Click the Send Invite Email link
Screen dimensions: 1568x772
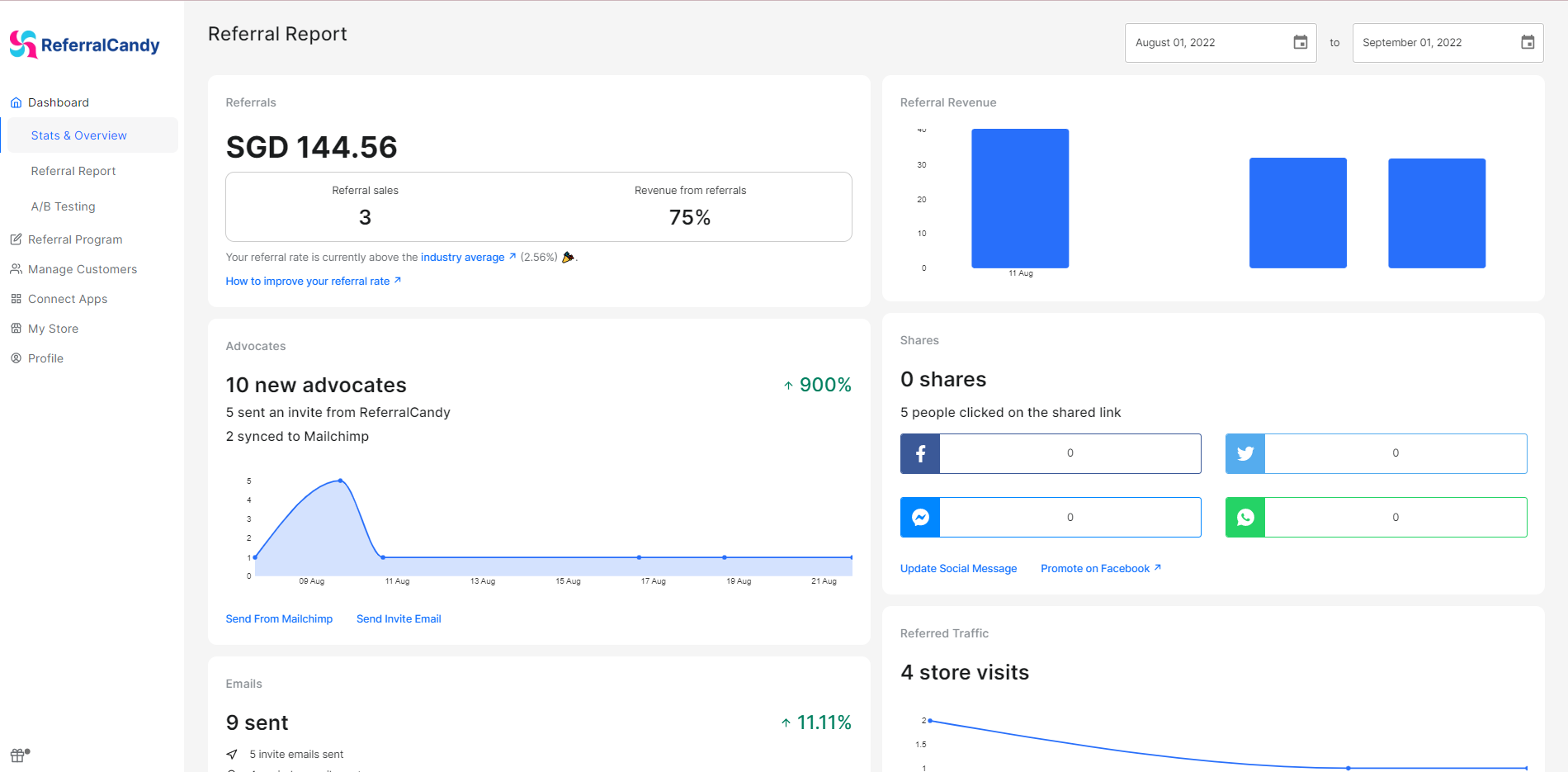399,618
